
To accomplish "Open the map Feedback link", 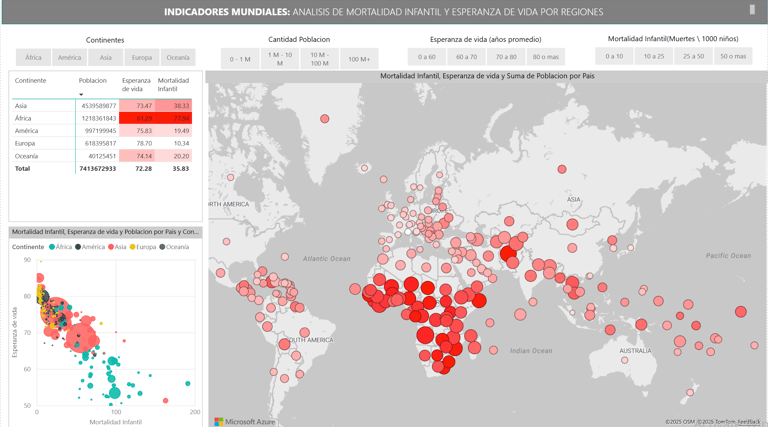I will [749, 422].
